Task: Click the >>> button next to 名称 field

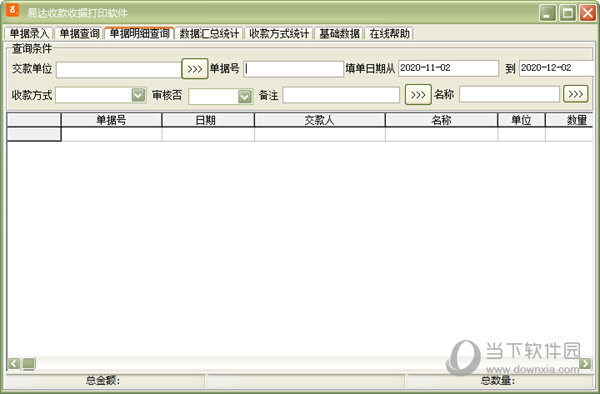Action: [576, 94]
